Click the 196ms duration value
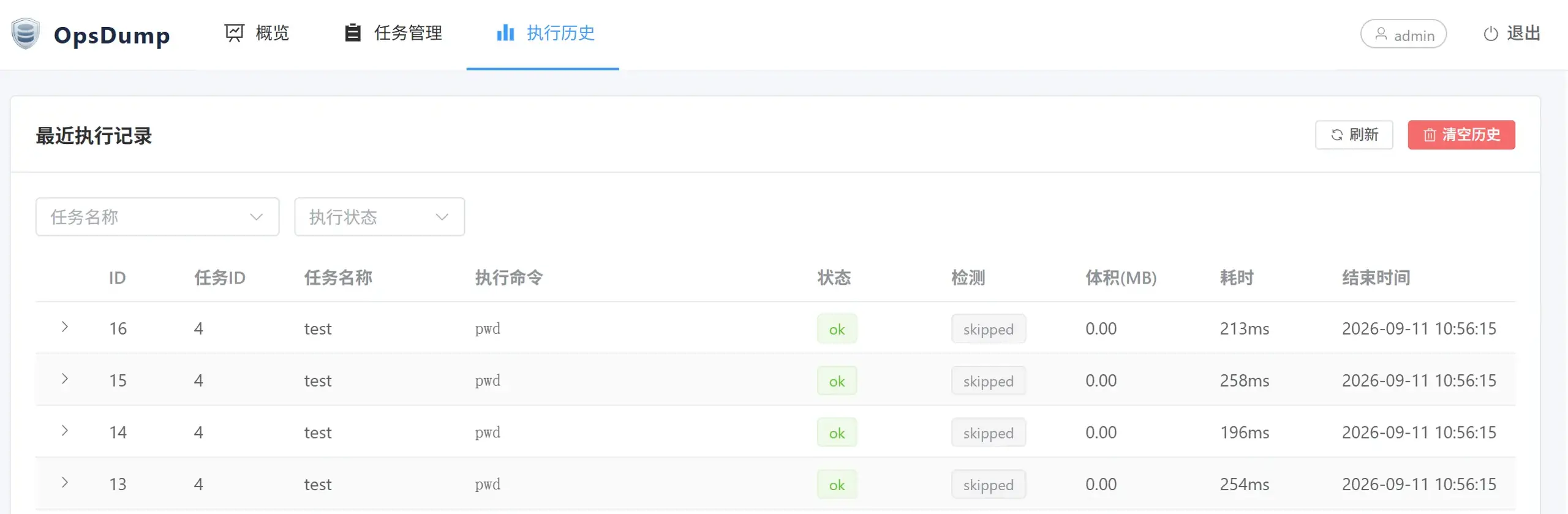 (1245, 433)
